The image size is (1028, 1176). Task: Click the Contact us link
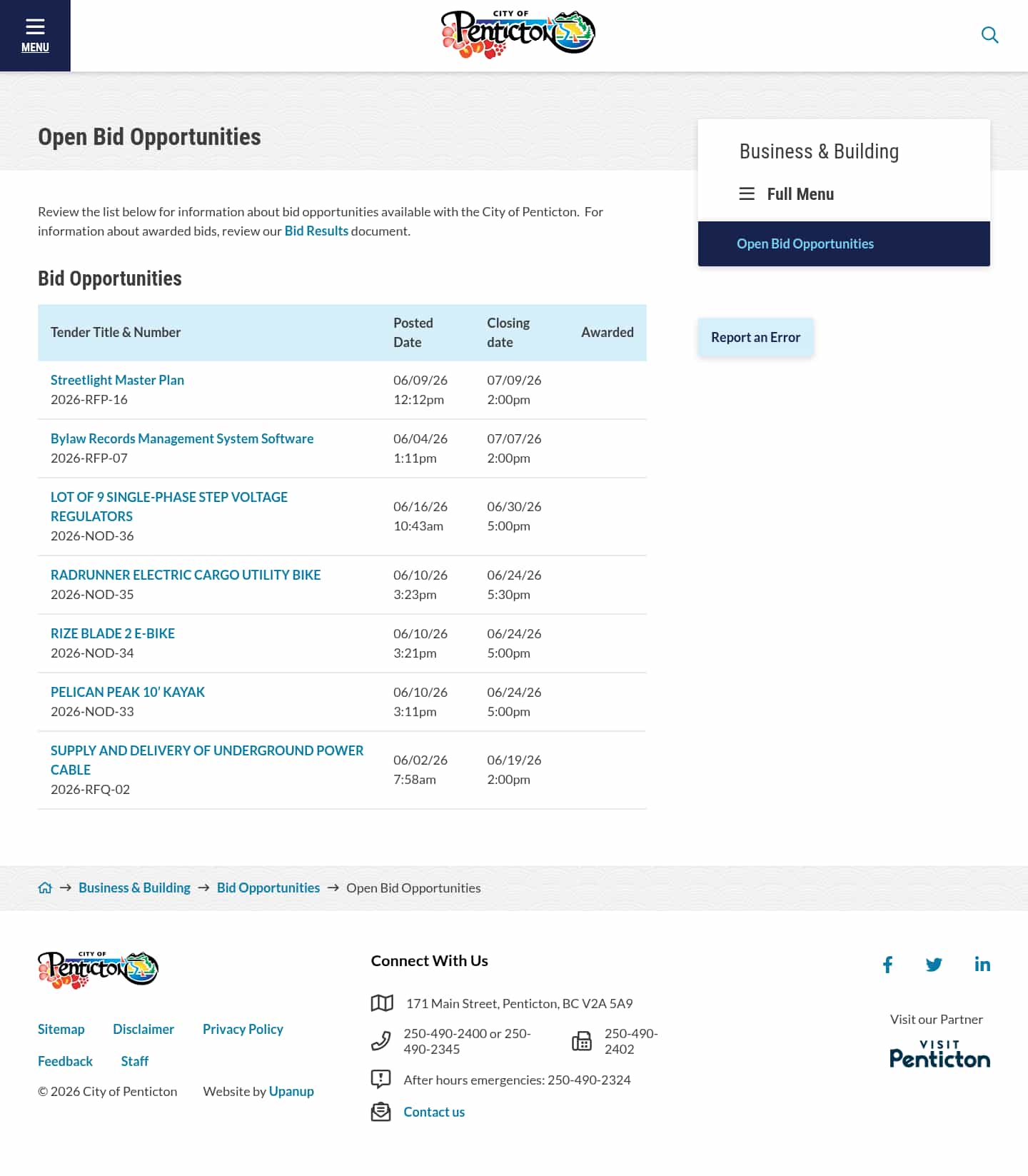pos(434,1112)
